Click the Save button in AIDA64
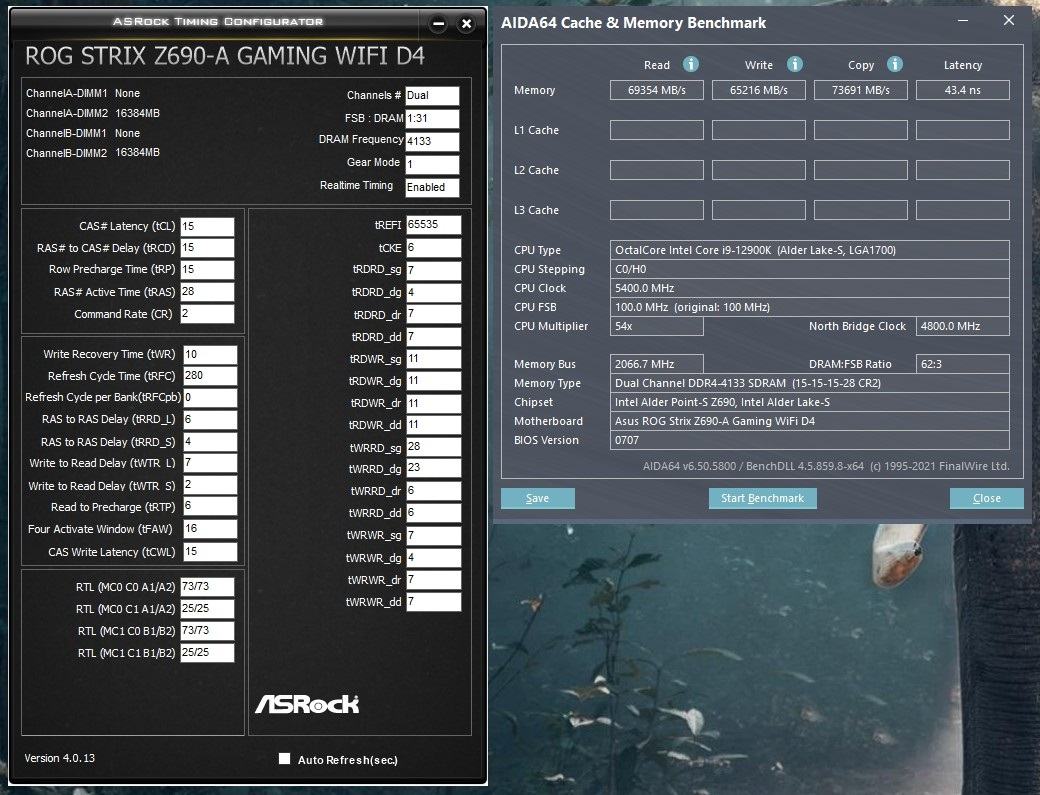Viewport: 1040px width, 795px height. [x=537, y=499]
